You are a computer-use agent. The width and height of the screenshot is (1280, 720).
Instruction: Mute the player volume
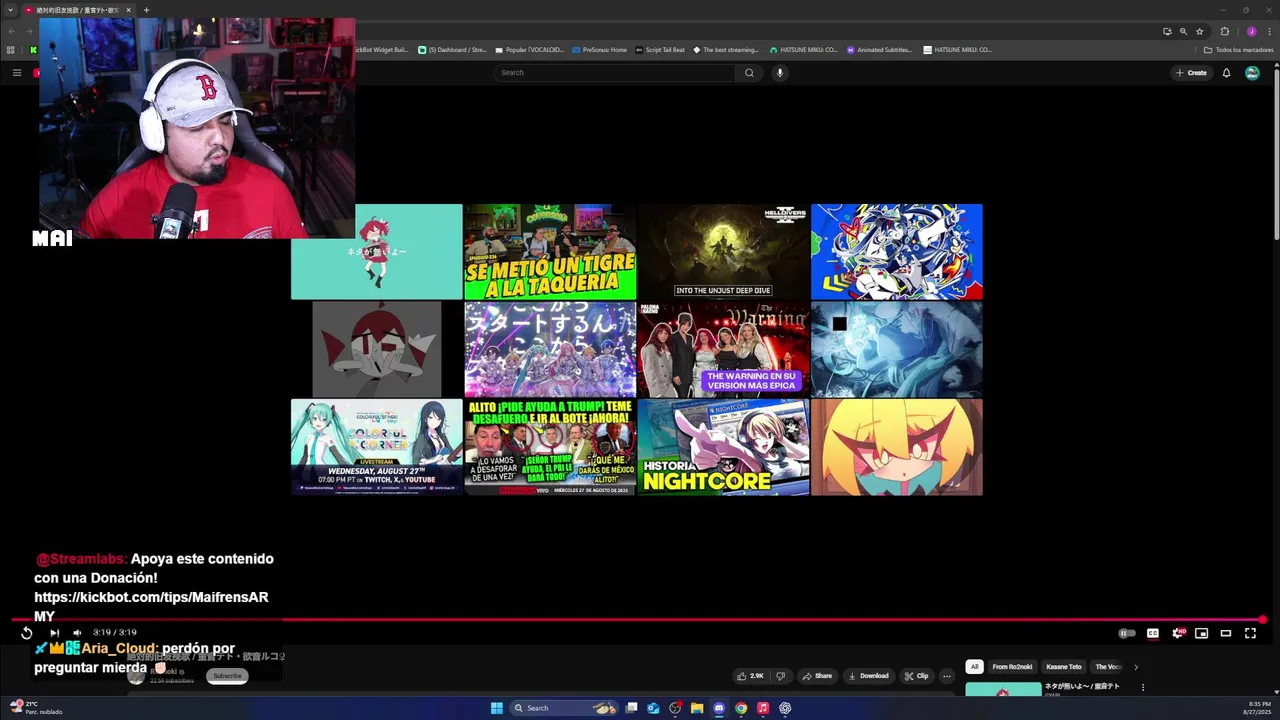(77, 633)
